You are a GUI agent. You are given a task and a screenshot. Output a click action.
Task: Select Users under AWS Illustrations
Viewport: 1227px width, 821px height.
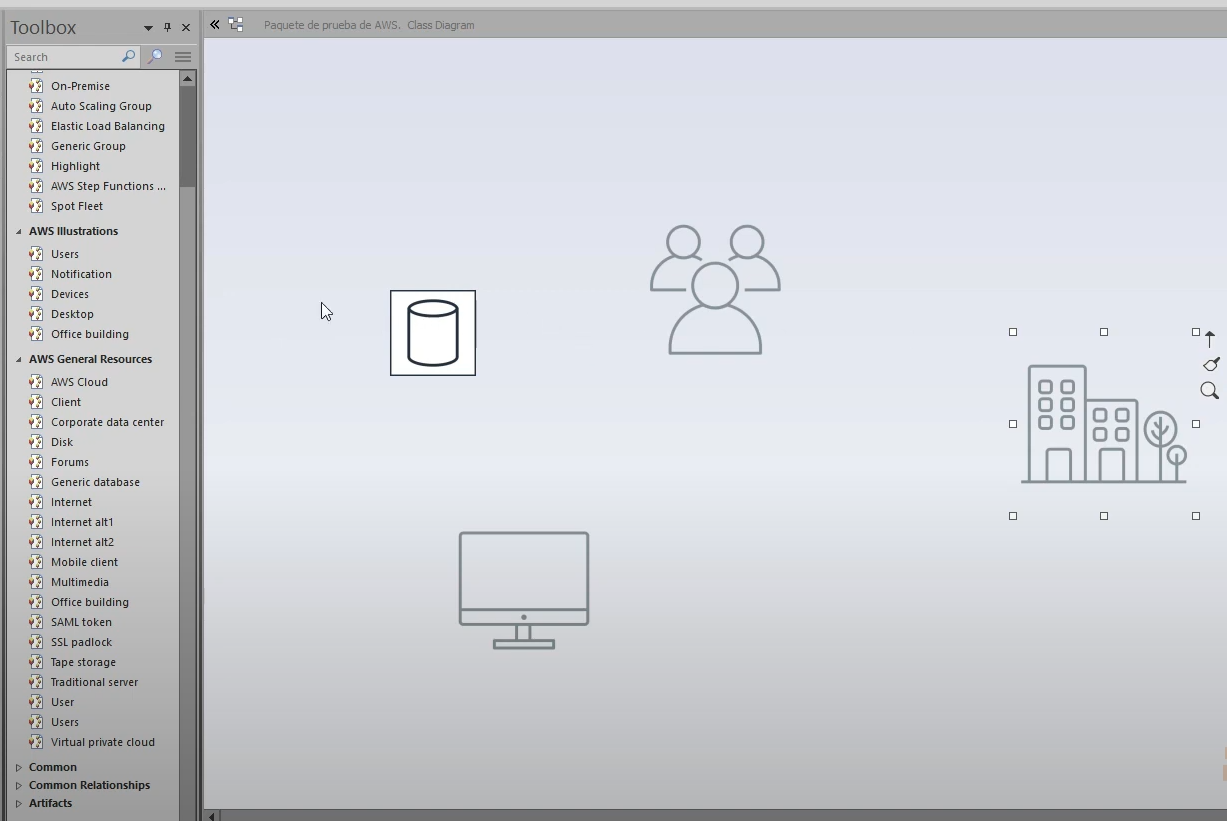(65, 254)
